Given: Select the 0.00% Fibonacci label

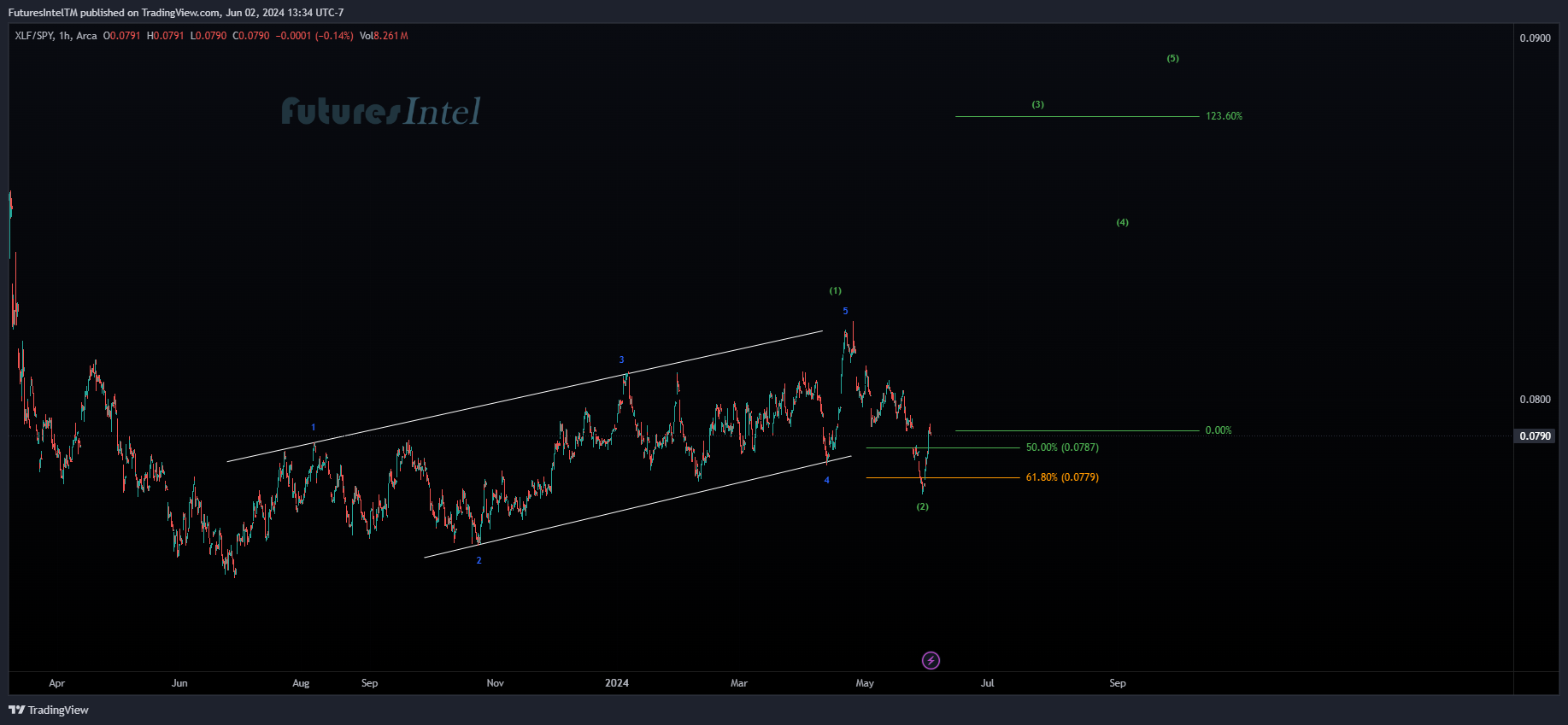Looking at the screenshot, I should 1219,430.
